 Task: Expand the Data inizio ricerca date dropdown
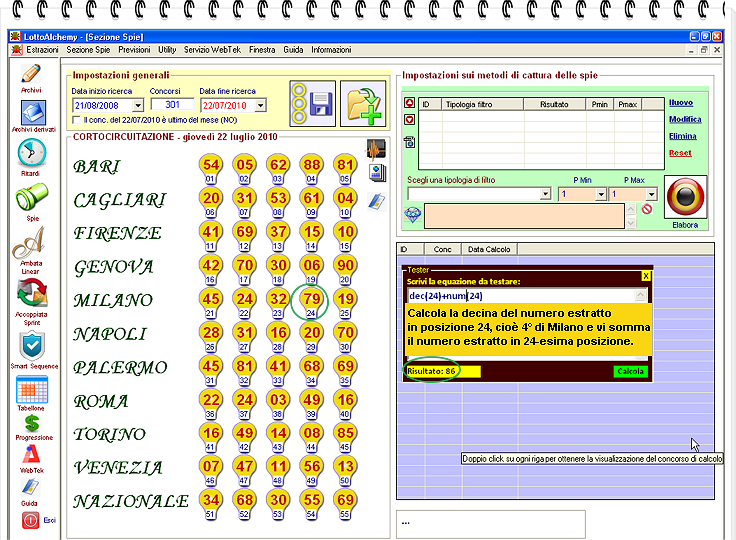tap(138, 105)
